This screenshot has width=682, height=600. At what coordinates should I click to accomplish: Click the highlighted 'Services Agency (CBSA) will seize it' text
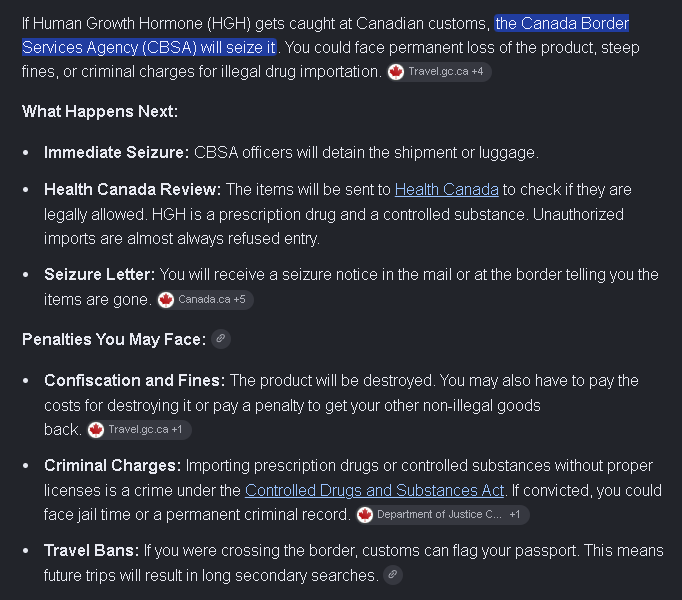pos(149,47)
